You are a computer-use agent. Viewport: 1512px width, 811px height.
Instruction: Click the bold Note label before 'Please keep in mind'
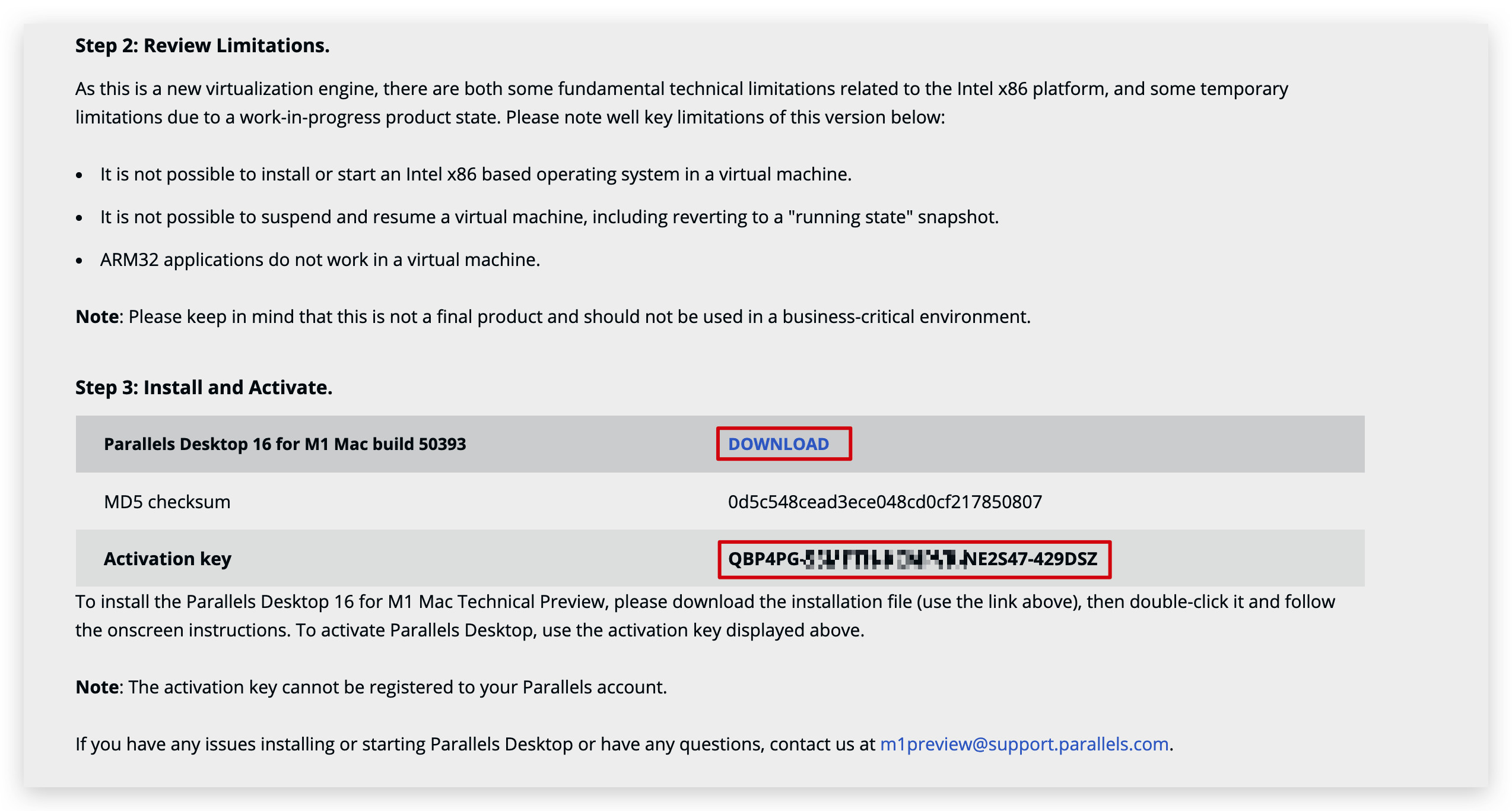pos(97,317)
